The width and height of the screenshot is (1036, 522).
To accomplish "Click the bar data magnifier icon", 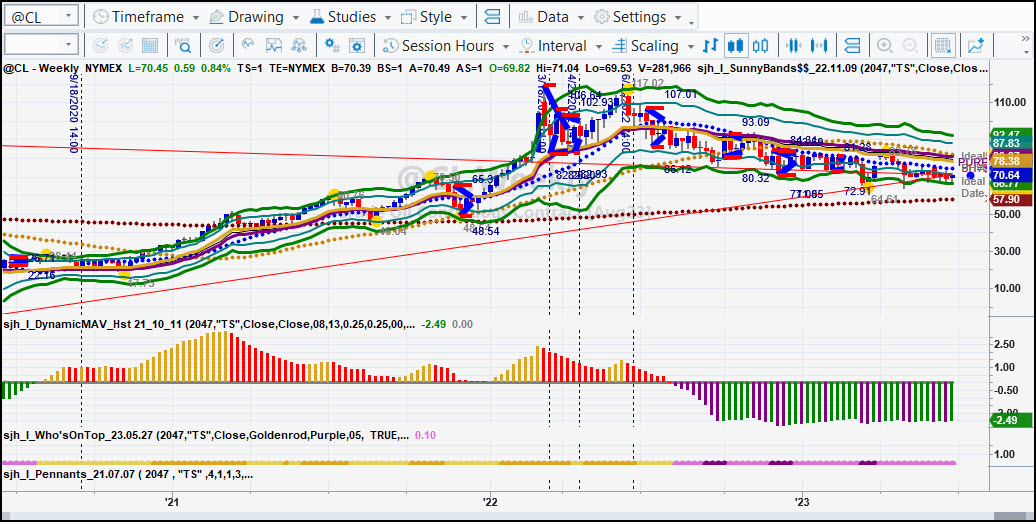I will pos(182,46).
